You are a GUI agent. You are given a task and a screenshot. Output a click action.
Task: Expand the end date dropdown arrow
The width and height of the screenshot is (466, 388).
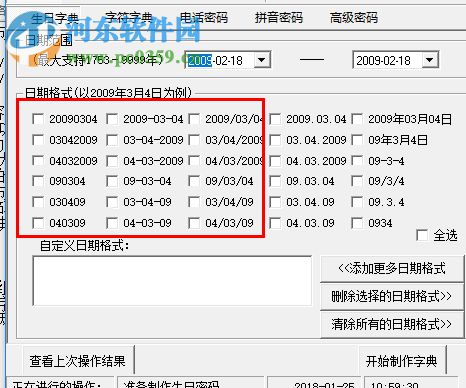point(430,60)
